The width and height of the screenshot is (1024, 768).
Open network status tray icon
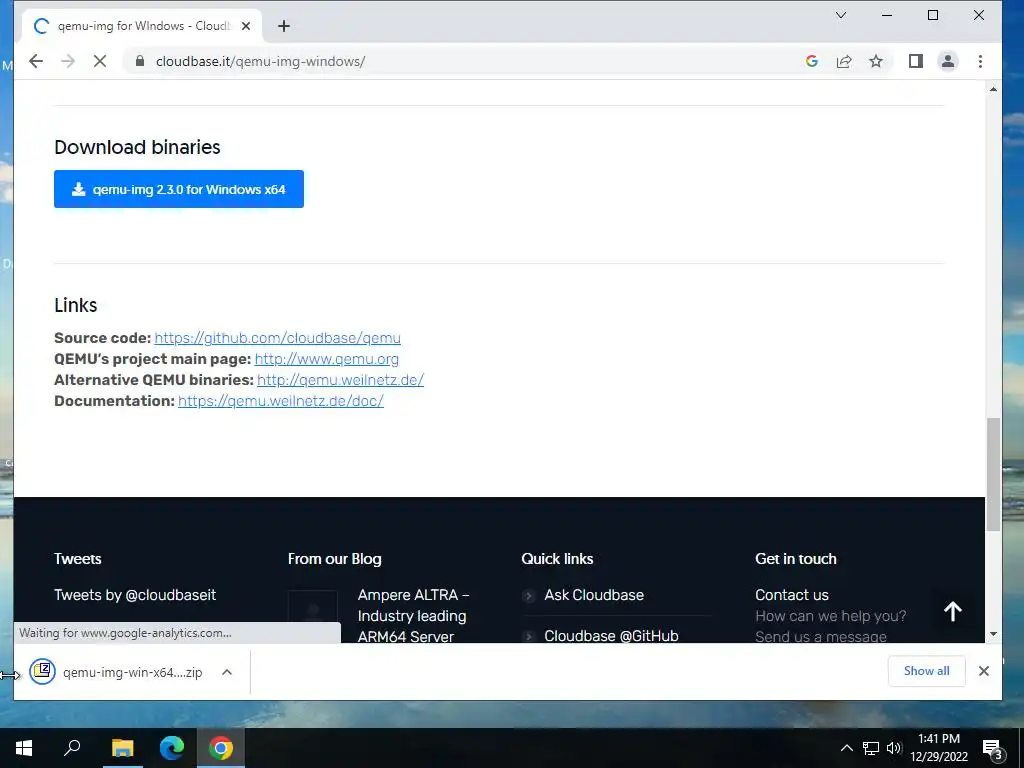click(871, 748)
